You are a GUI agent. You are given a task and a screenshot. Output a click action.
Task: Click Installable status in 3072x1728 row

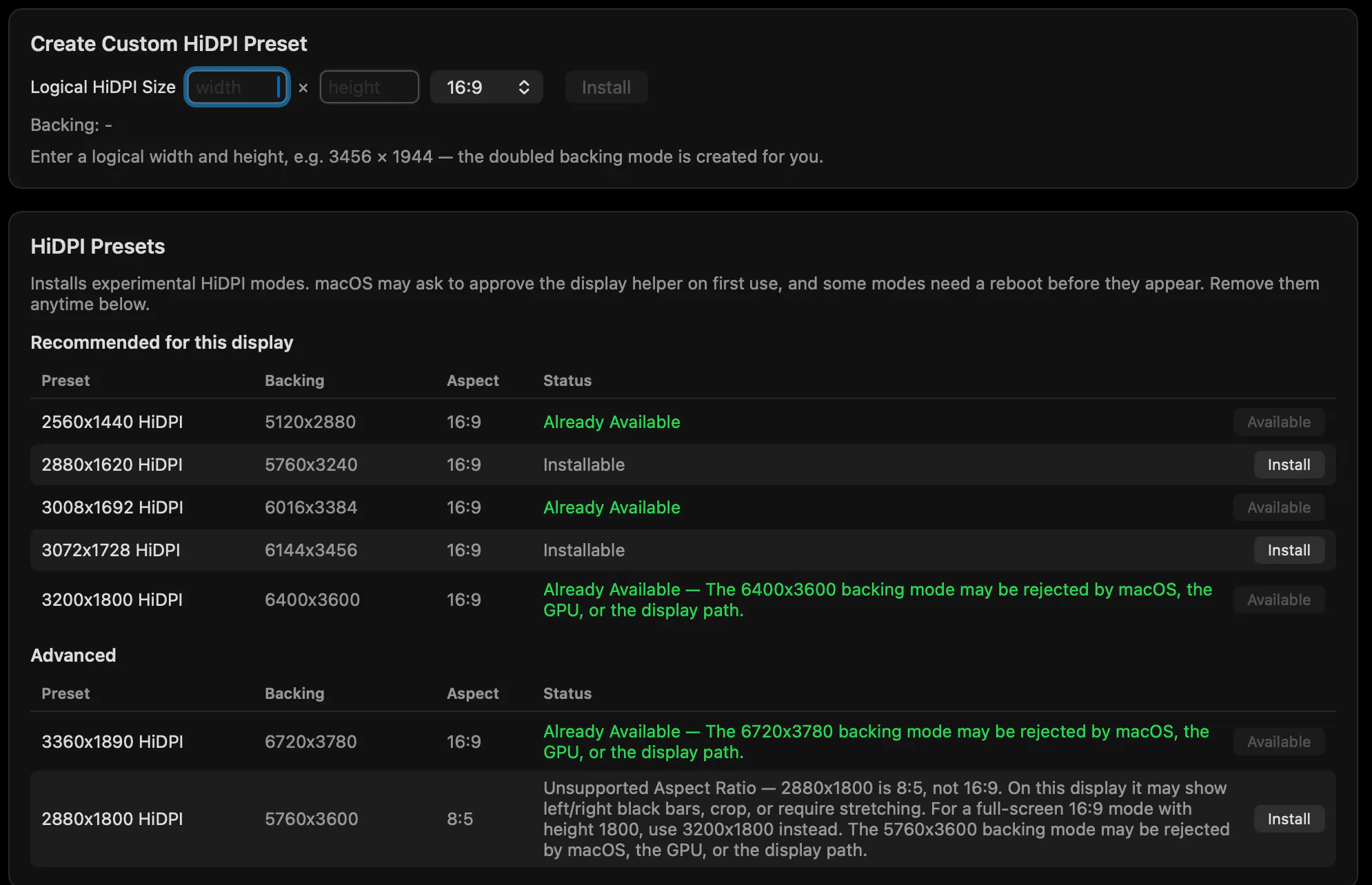[584, 550]
